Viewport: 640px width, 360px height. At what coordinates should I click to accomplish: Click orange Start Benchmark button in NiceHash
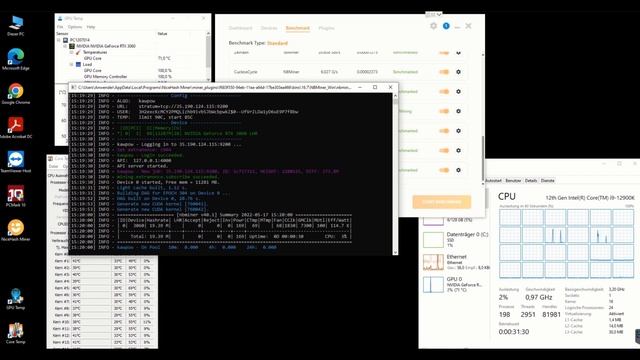coord(442,202)
